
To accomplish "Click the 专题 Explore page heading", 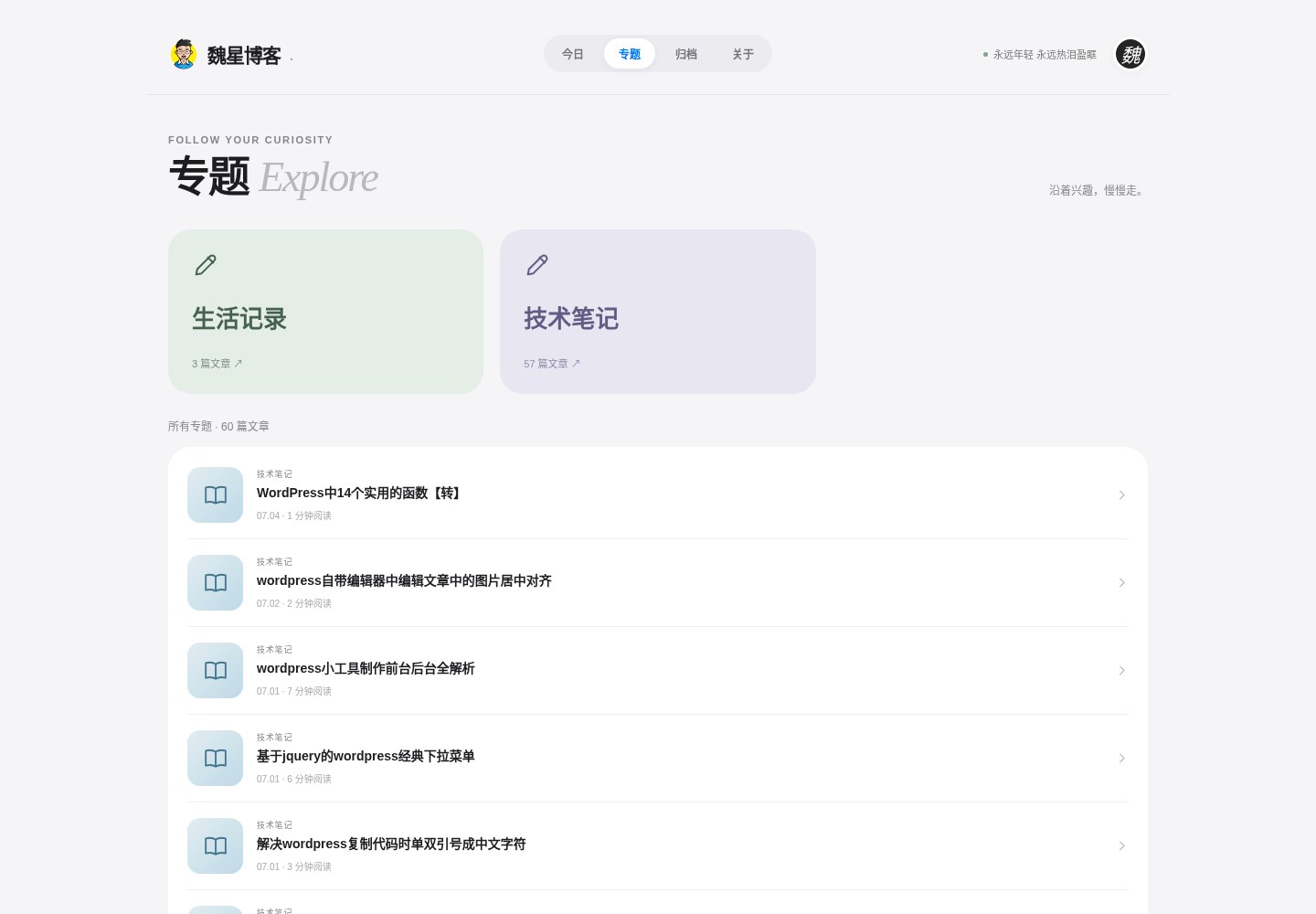I will coord(273,176).
